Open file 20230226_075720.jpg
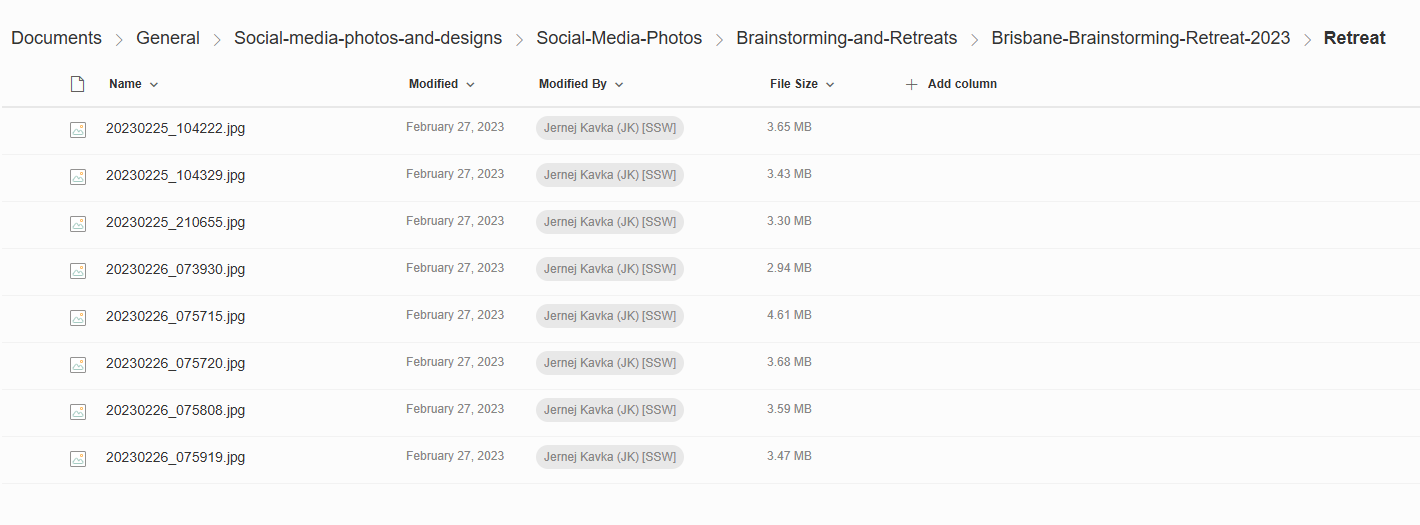The image size is (1420, 525). click(x=175, y=363)
